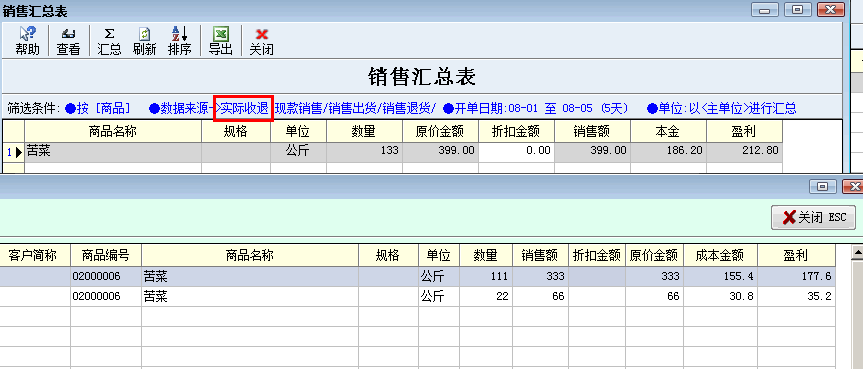Click the 单位:以<主单位>进行汇总 filter text
The width and height of the screenshot is (863, 369).
coord(722,108)
